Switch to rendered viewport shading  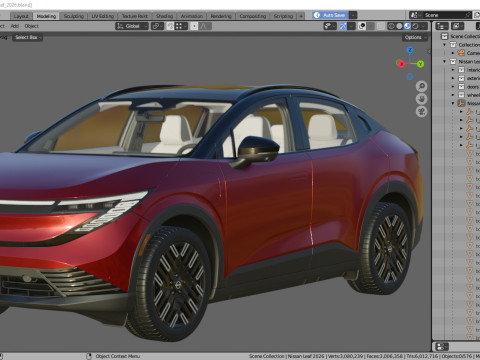tap(415, 26)
